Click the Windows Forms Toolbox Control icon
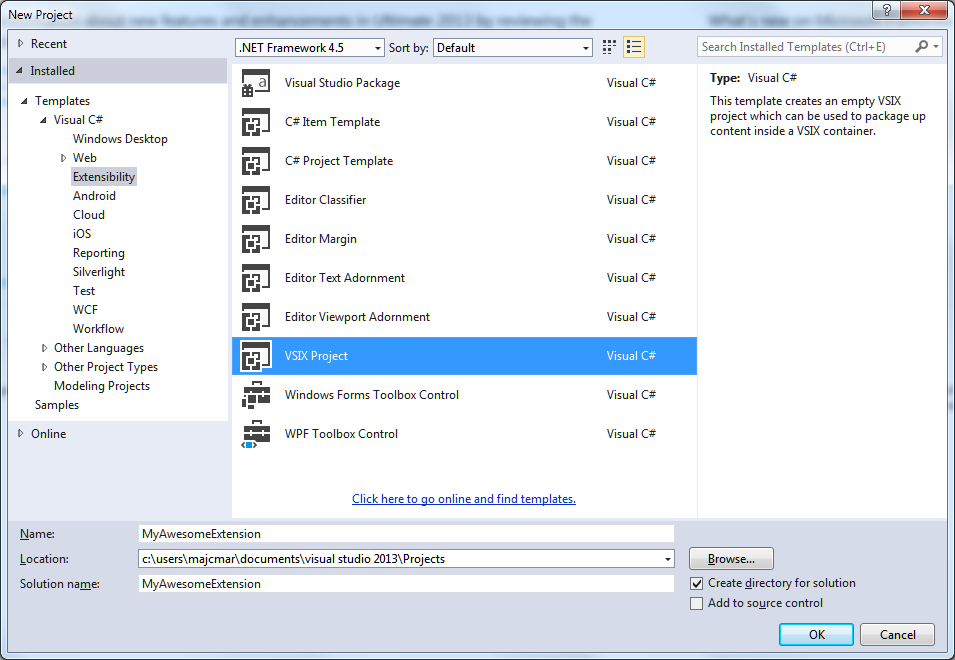The height and width of the screenshot is (660, 955). pyautogui.click(x=256, y=395)
